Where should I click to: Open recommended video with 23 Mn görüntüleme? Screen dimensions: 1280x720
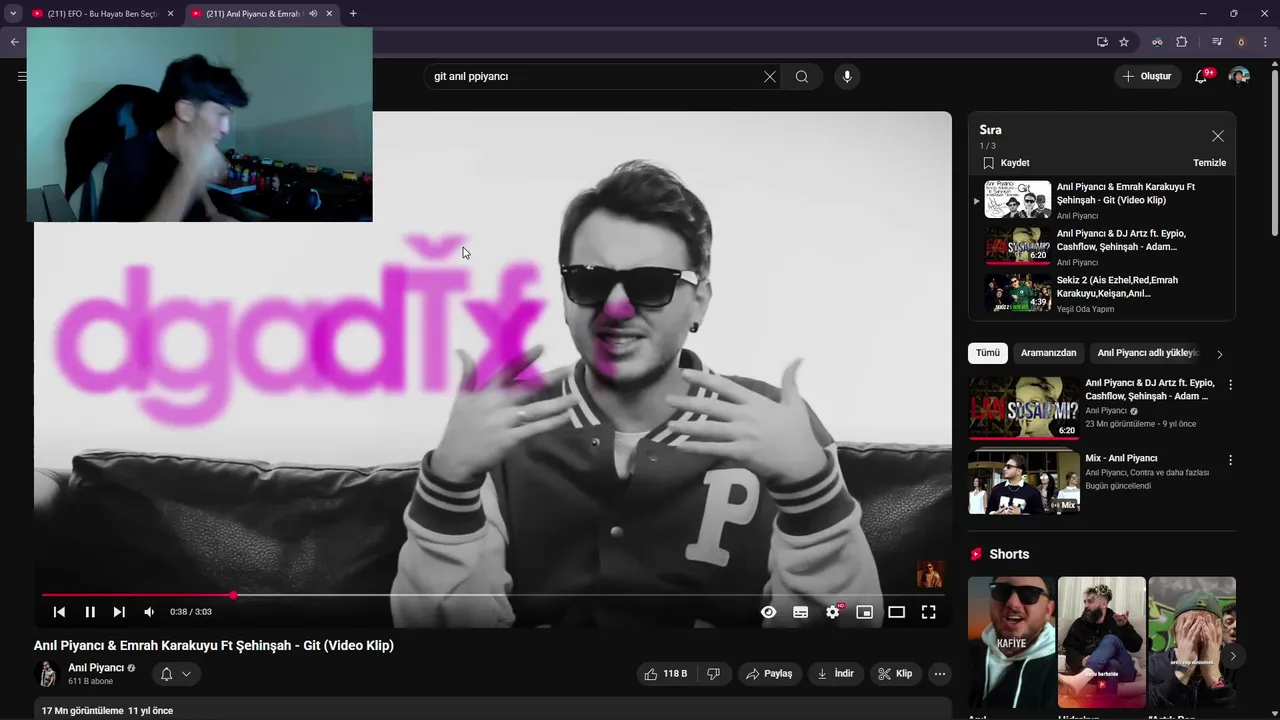[1024, 408]
